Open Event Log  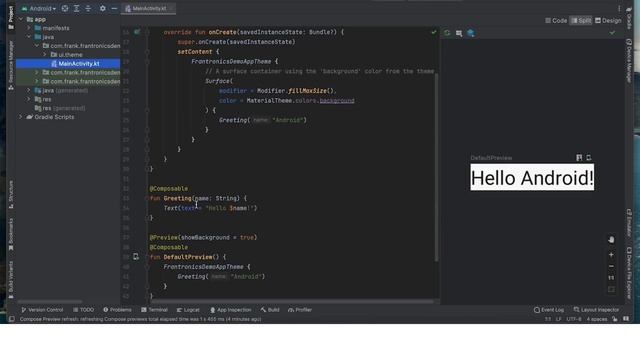(x=549, y=310)
